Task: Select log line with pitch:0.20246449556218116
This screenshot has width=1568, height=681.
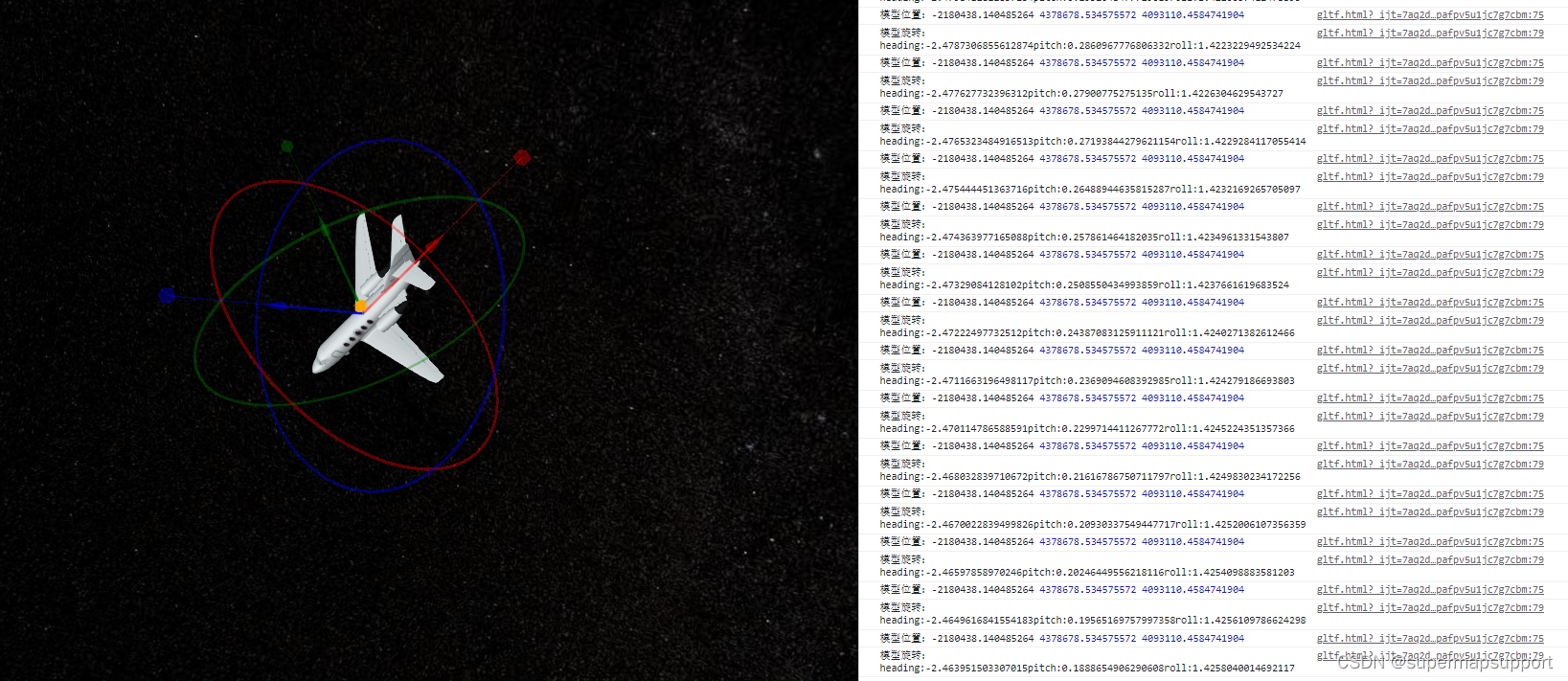Action: (x=1087, y=572)
